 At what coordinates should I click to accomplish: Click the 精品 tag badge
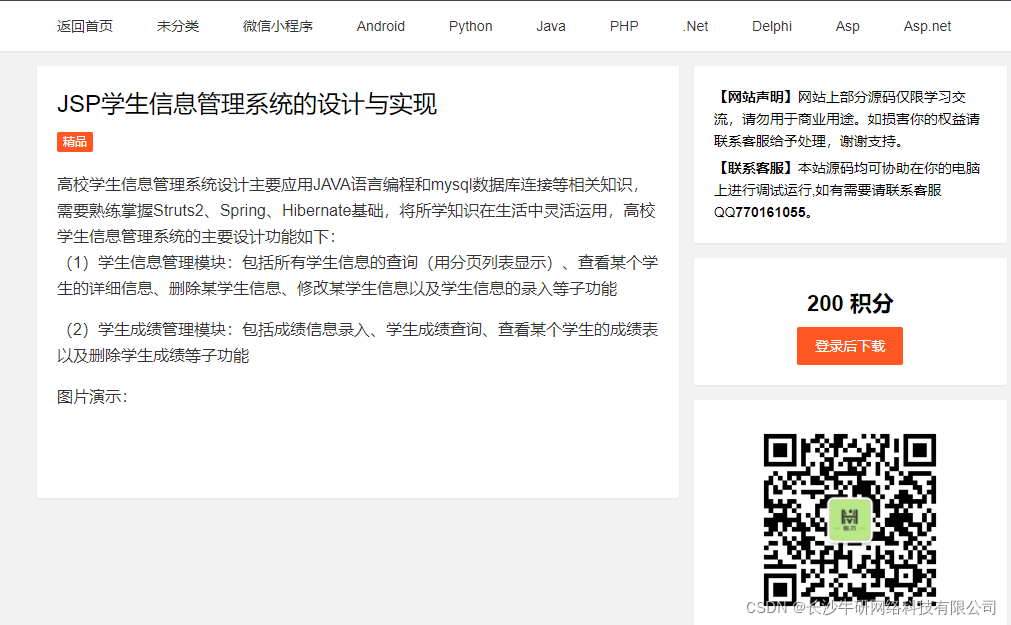tap(75, 142)
